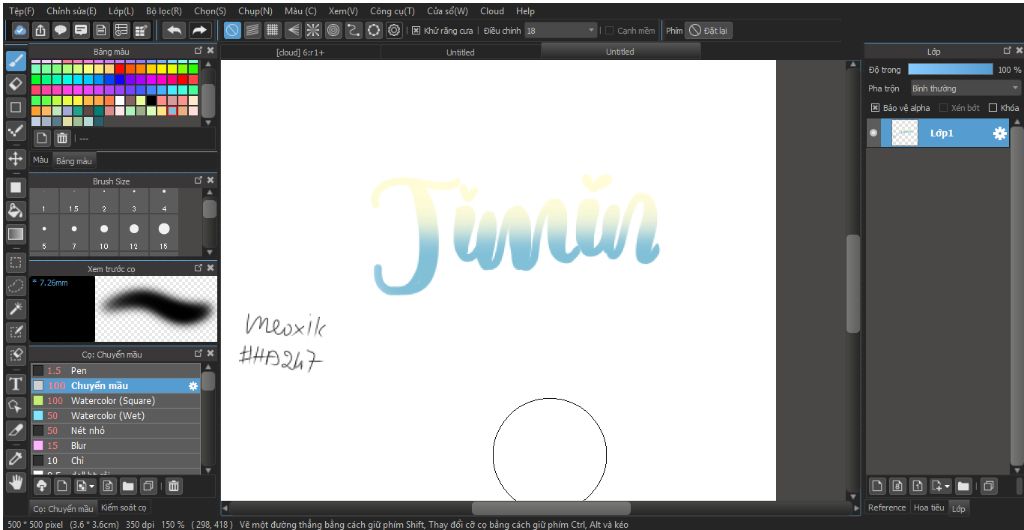This screenshot has height=530, width=1024.
Task: Open snap settings gear icon
Action: coord(394,30)
